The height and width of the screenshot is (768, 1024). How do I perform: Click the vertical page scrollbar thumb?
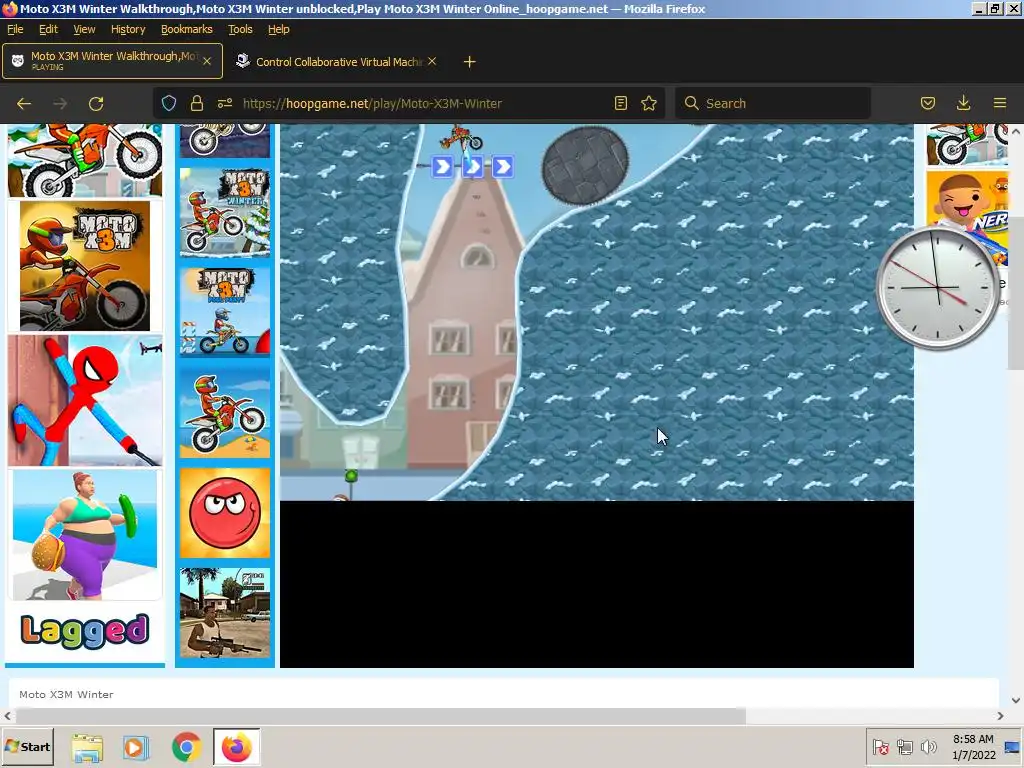click(1016, 292)
